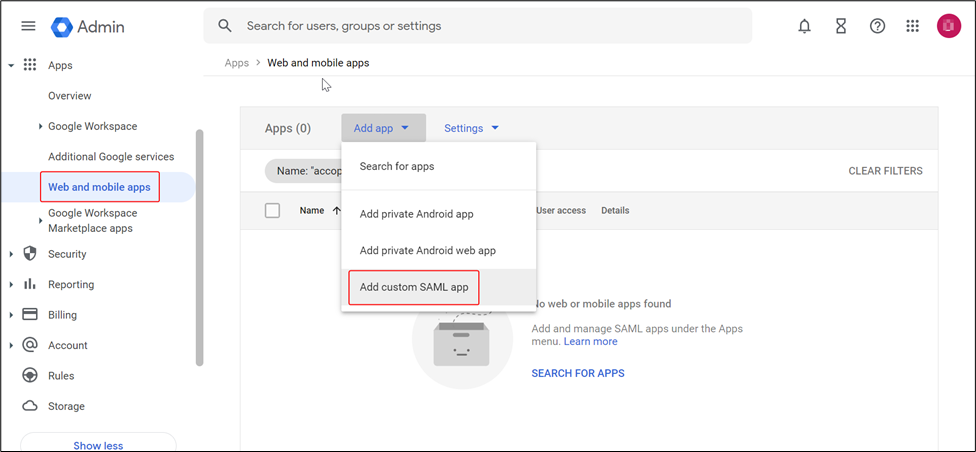This screenshot has height=452, width=976.
Task: Expand the Google Workspace tree item
Action: tap(40, 127)
